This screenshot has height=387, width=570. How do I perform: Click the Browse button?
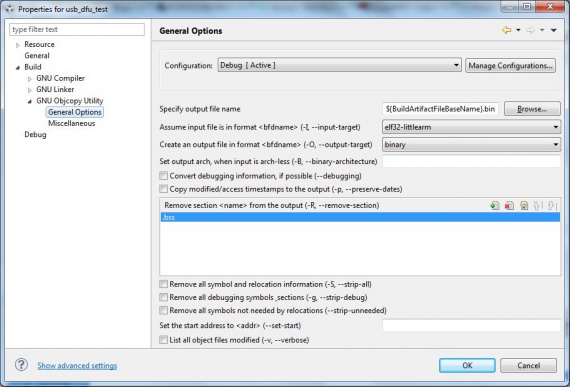pyautogui.click(x=532, y=109)
